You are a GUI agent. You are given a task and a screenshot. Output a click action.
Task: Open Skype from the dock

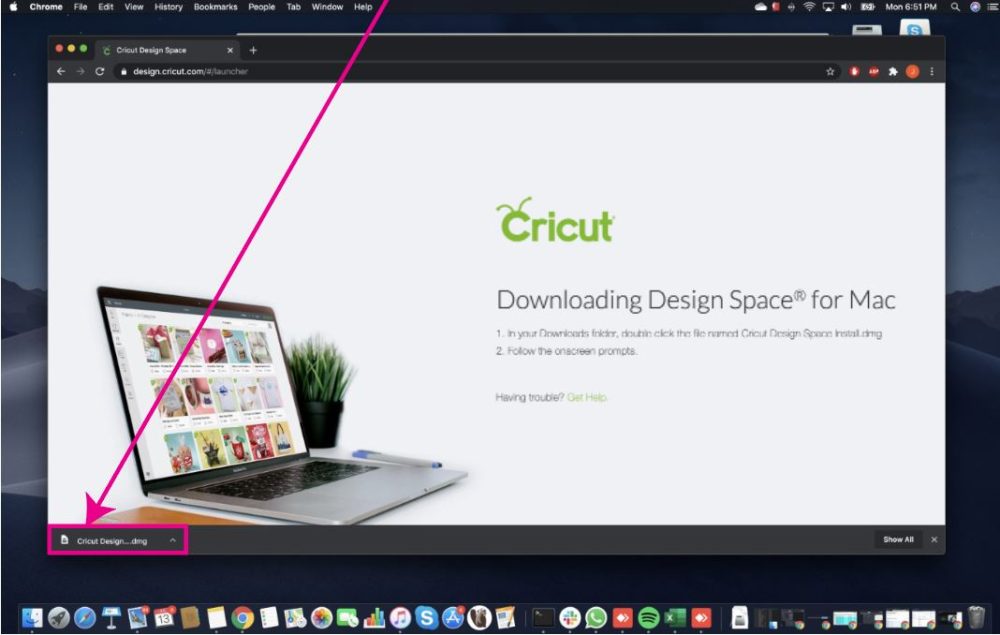click(x=427, y=617)
